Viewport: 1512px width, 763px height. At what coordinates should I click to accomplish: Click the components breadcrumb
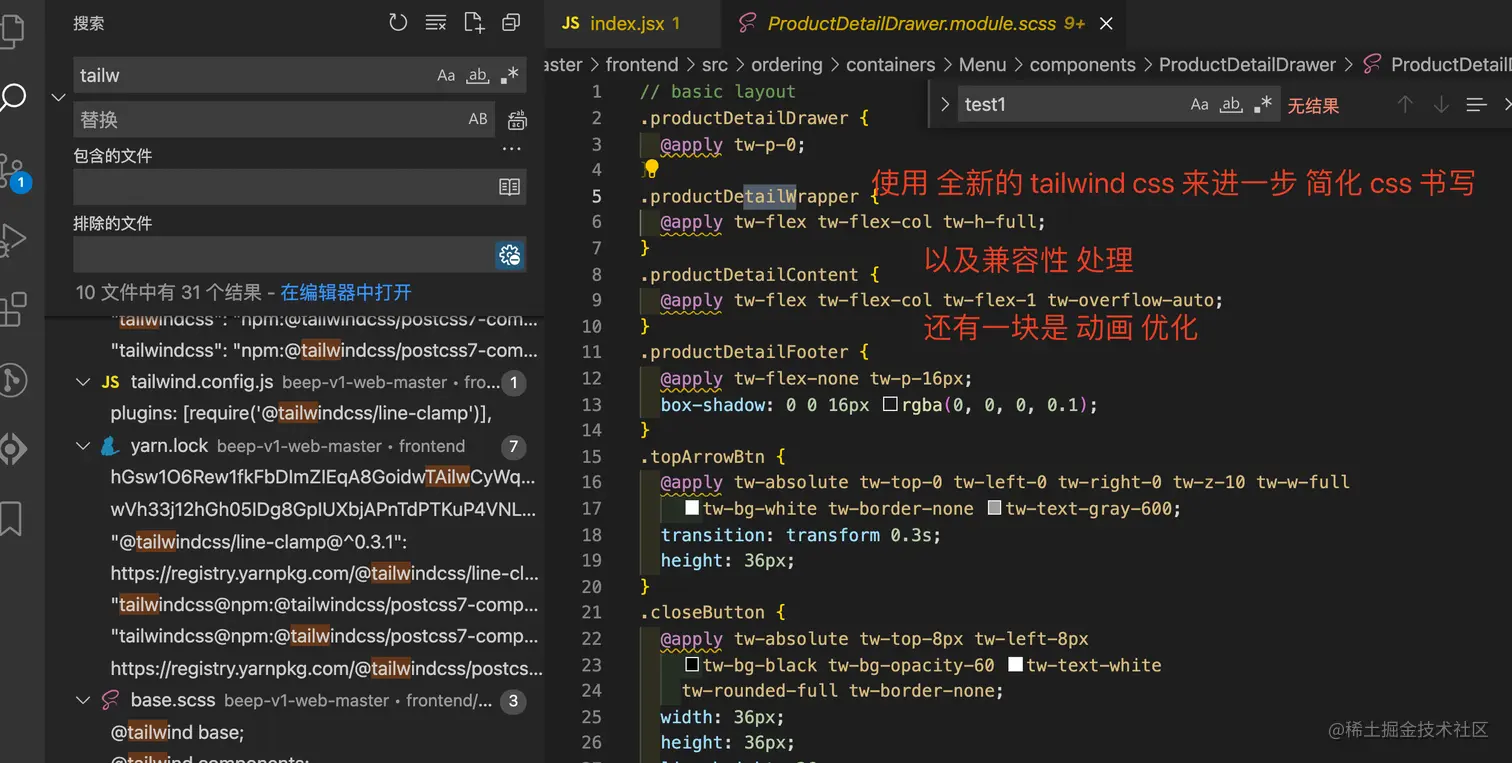(1083, 65)
